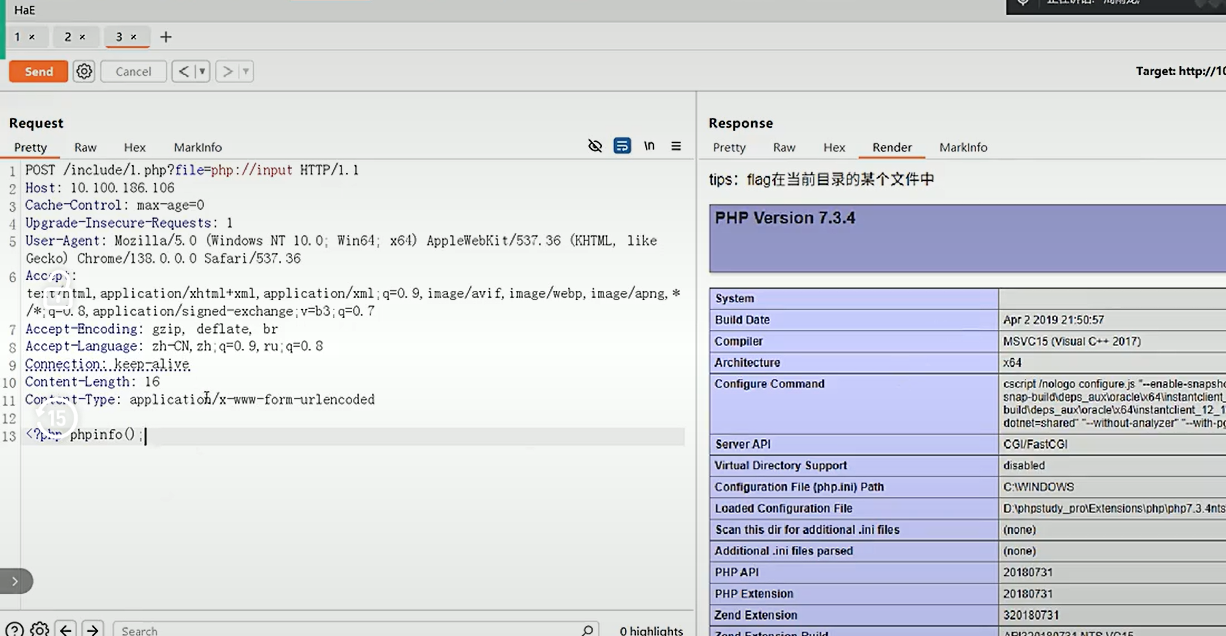The height and width of the screenshot is (636, 1226).
Task: Close Repeater tab 3
Action: click(133, 37)
